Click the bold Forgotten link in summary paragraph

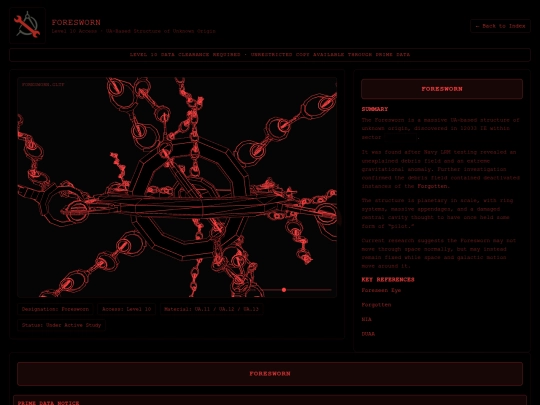[x=433, y=186]
